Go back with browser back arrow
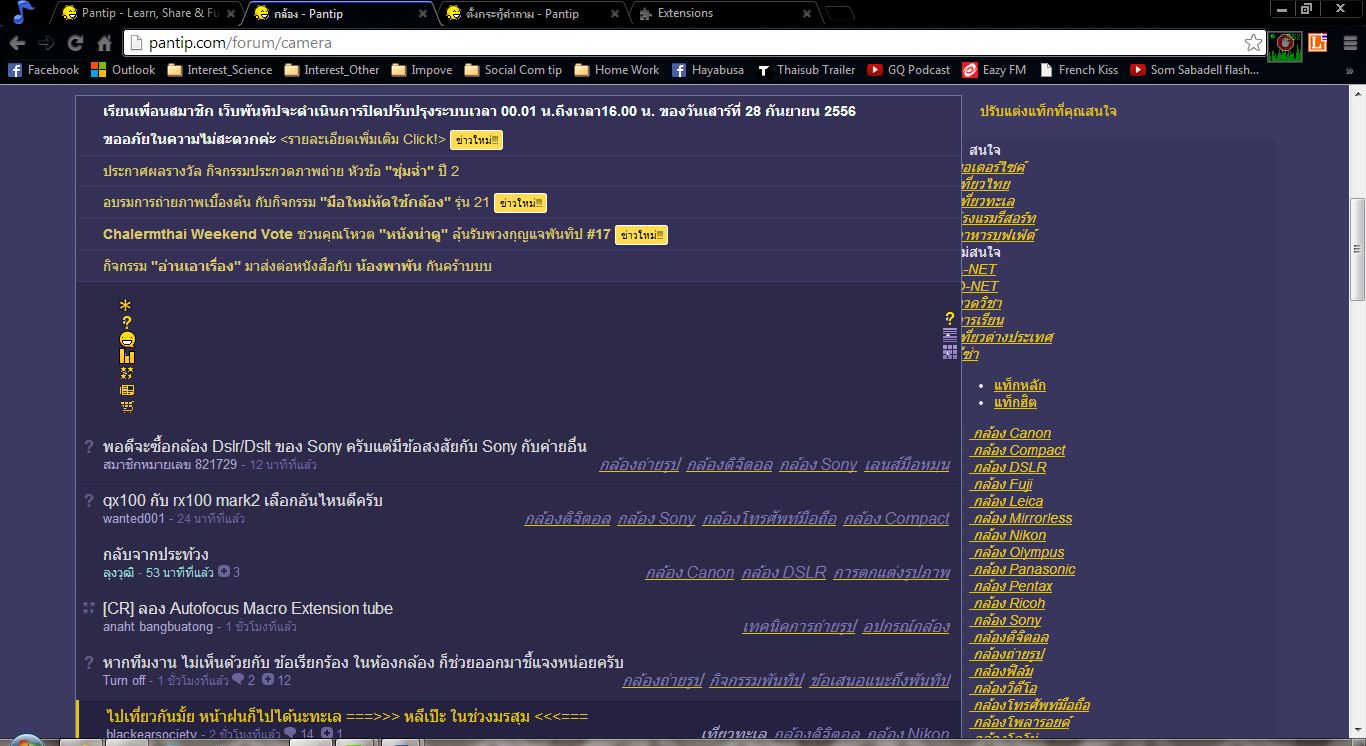Viewport: 1366px width, 746px height. pos(17,43)
